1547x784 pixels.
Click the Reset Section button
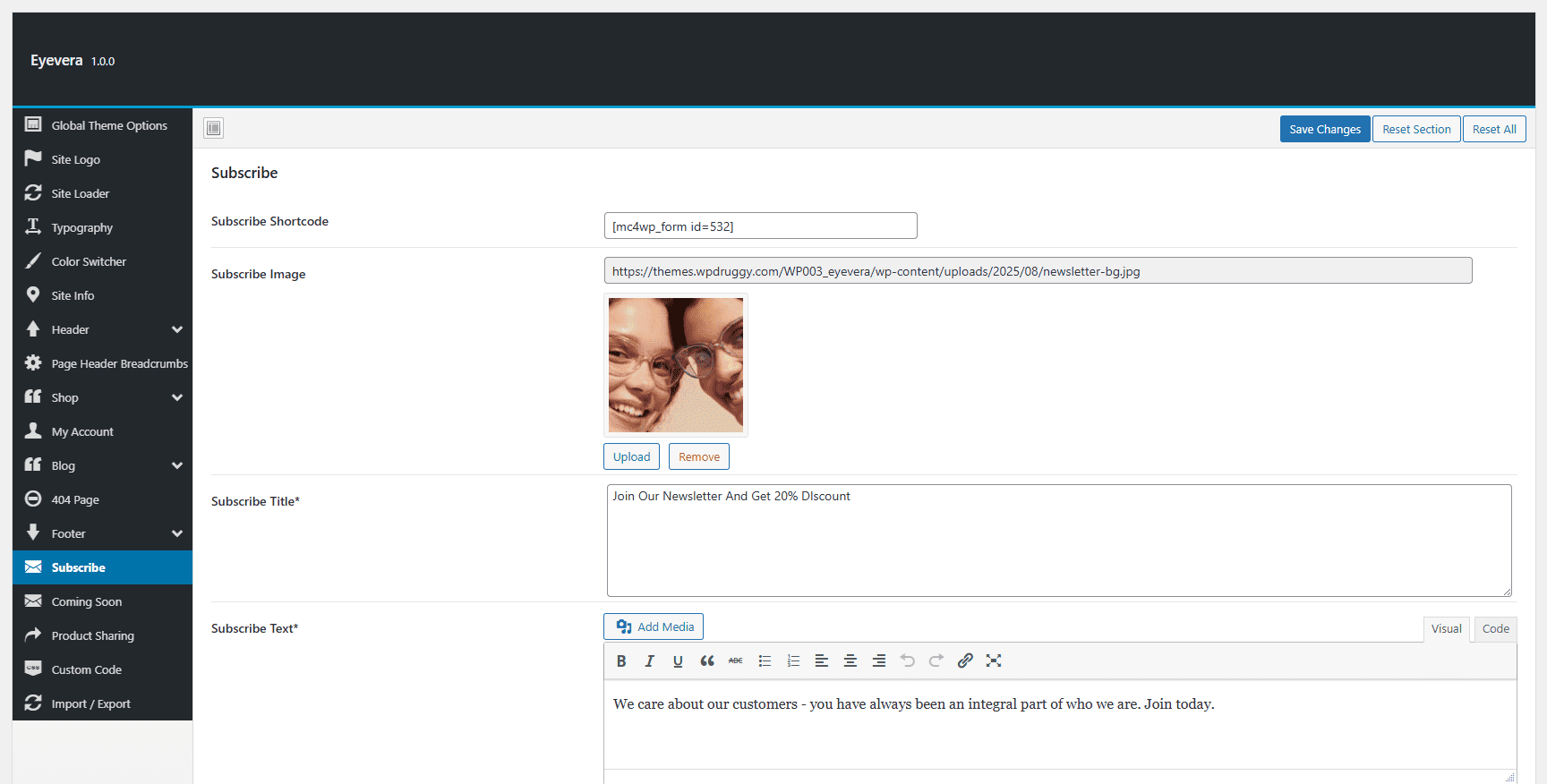pyautogui.click(x=1416, y=129)
